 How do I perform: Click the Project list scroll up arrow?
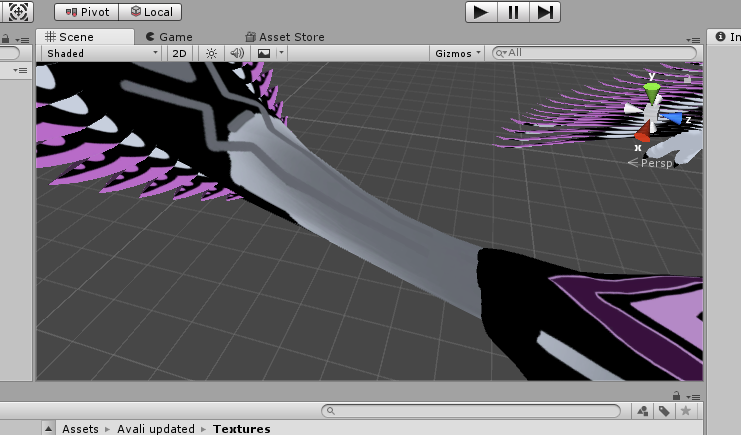48,429
